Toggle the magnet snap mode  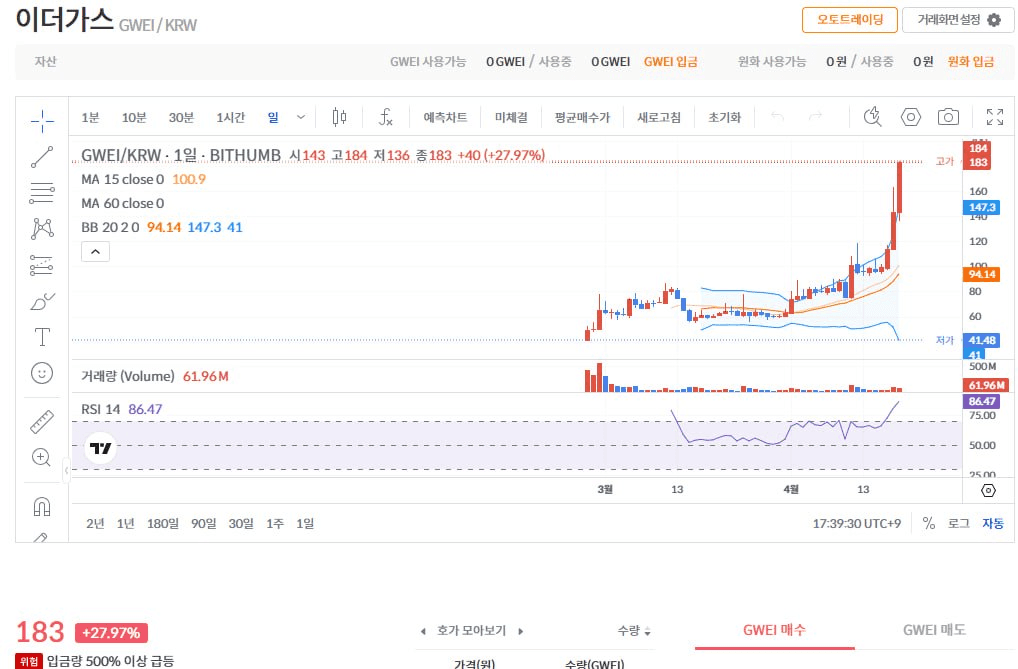click(x=42, y=506)
